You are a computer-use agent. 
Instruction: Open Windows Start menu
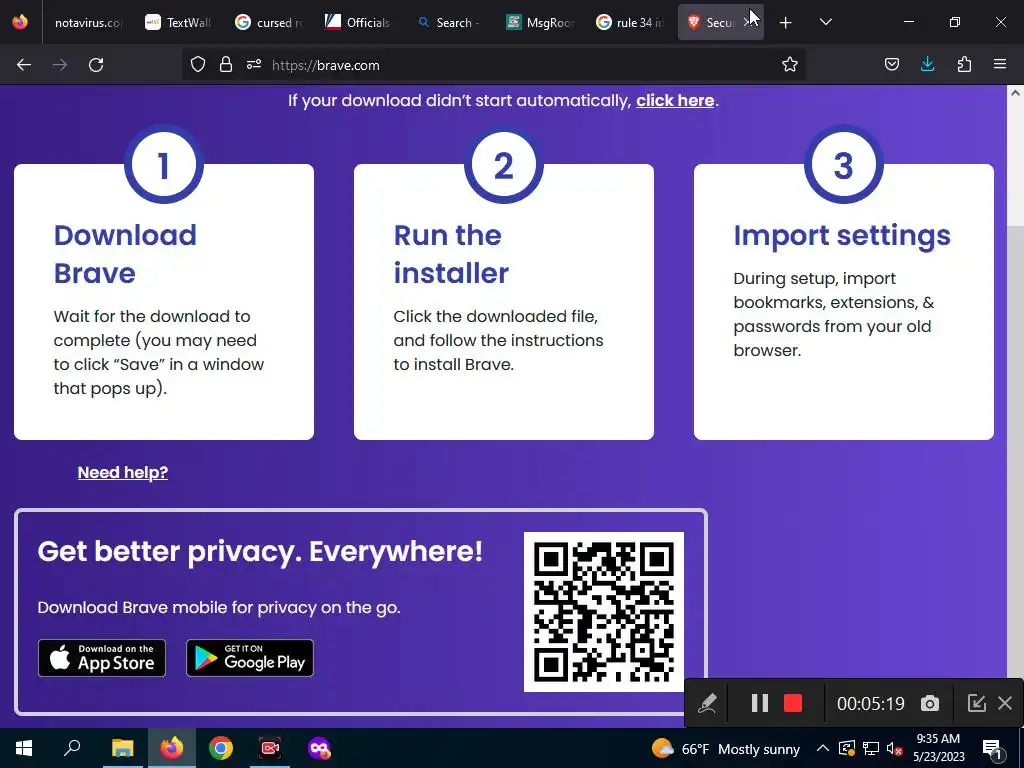point(24,748)
